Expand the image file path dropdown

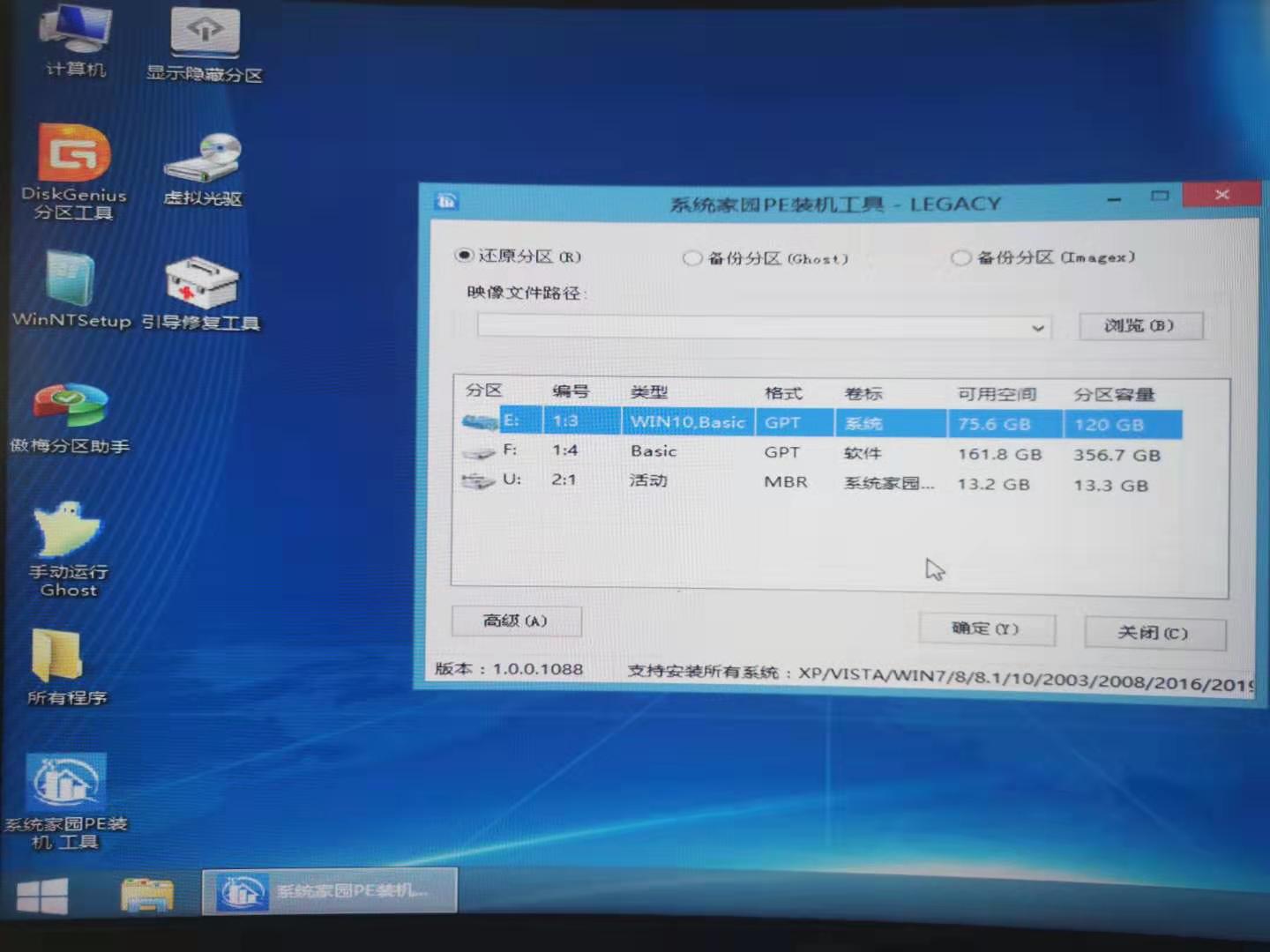(1039, 327)
